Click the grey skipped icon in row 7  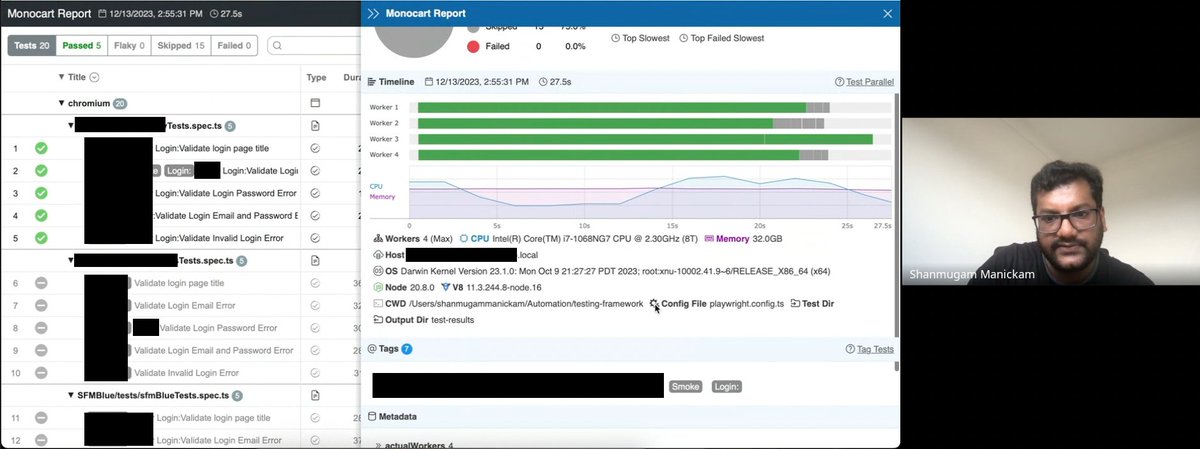[x=41, y=305]
